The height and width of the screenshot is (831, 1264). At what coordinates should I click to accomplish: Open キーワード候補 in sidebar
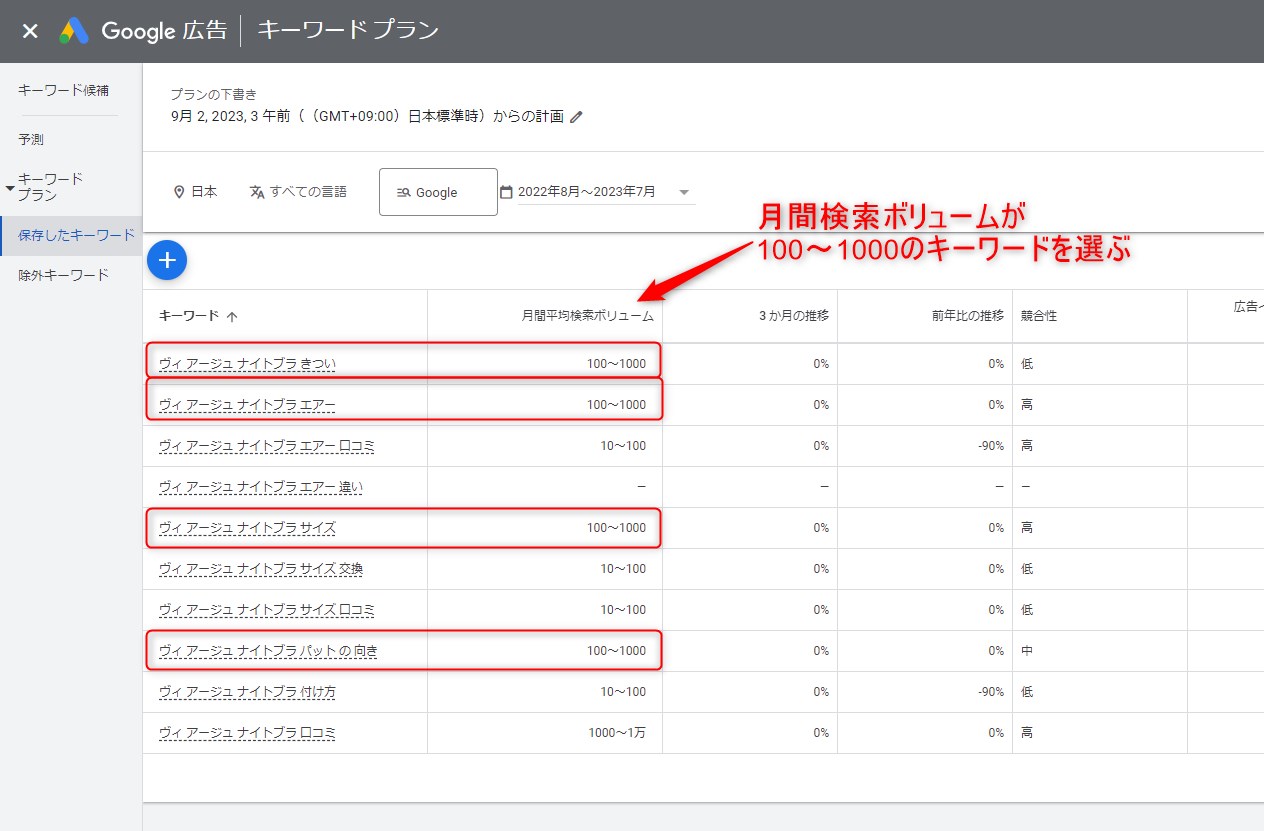click(x=64, y=90)
